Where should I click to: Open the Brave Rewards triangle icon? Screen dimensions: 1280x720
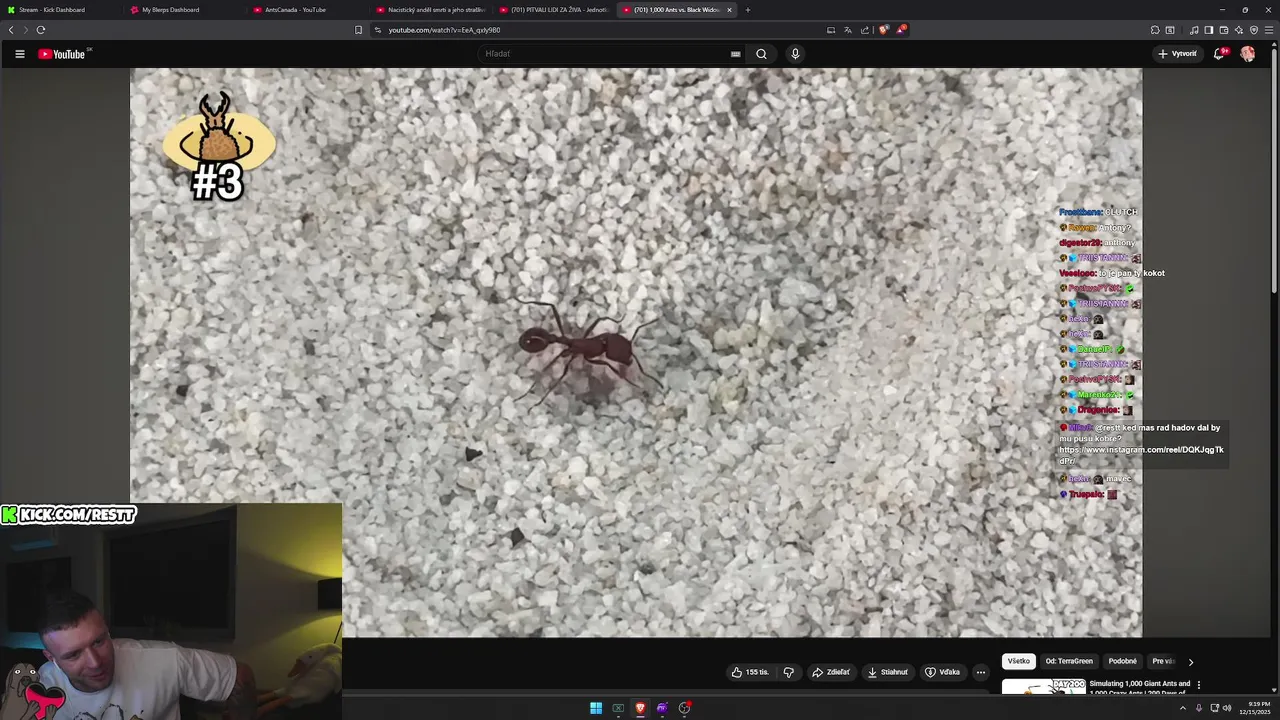coord(901,30)
